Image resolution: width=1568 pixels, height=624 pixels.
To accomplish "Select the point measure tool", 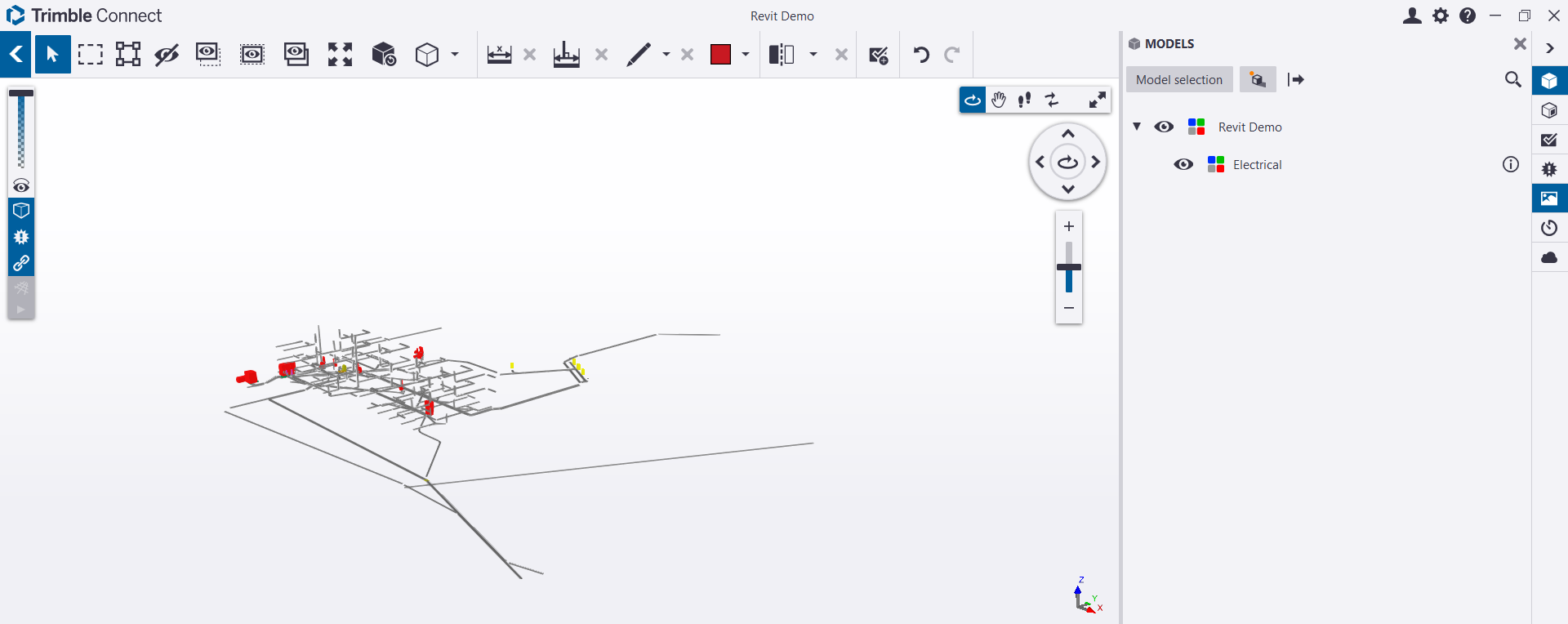I will (566, 55).
